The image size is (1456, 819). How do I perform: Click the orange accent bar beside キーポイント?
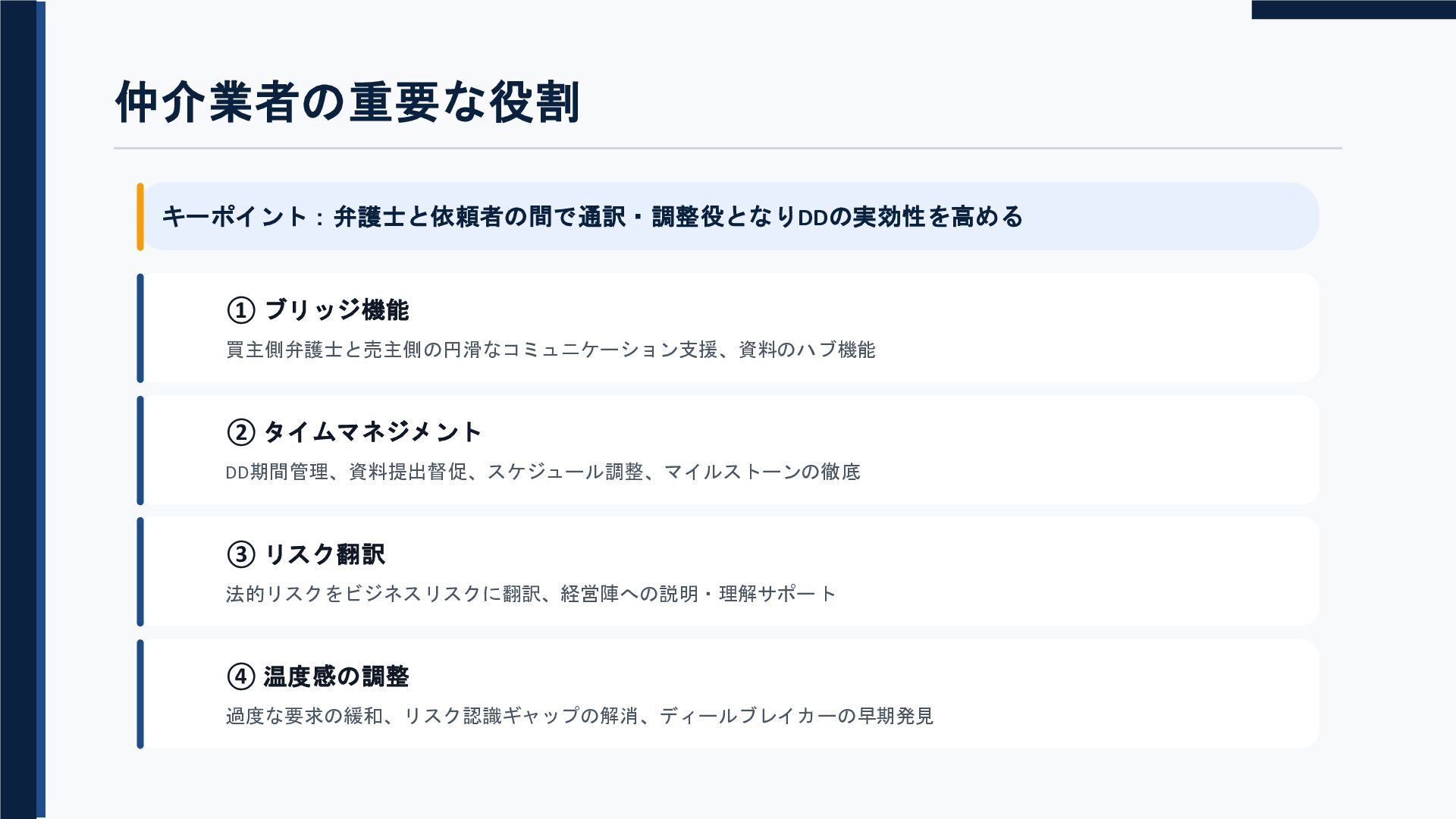click(140, 217)
